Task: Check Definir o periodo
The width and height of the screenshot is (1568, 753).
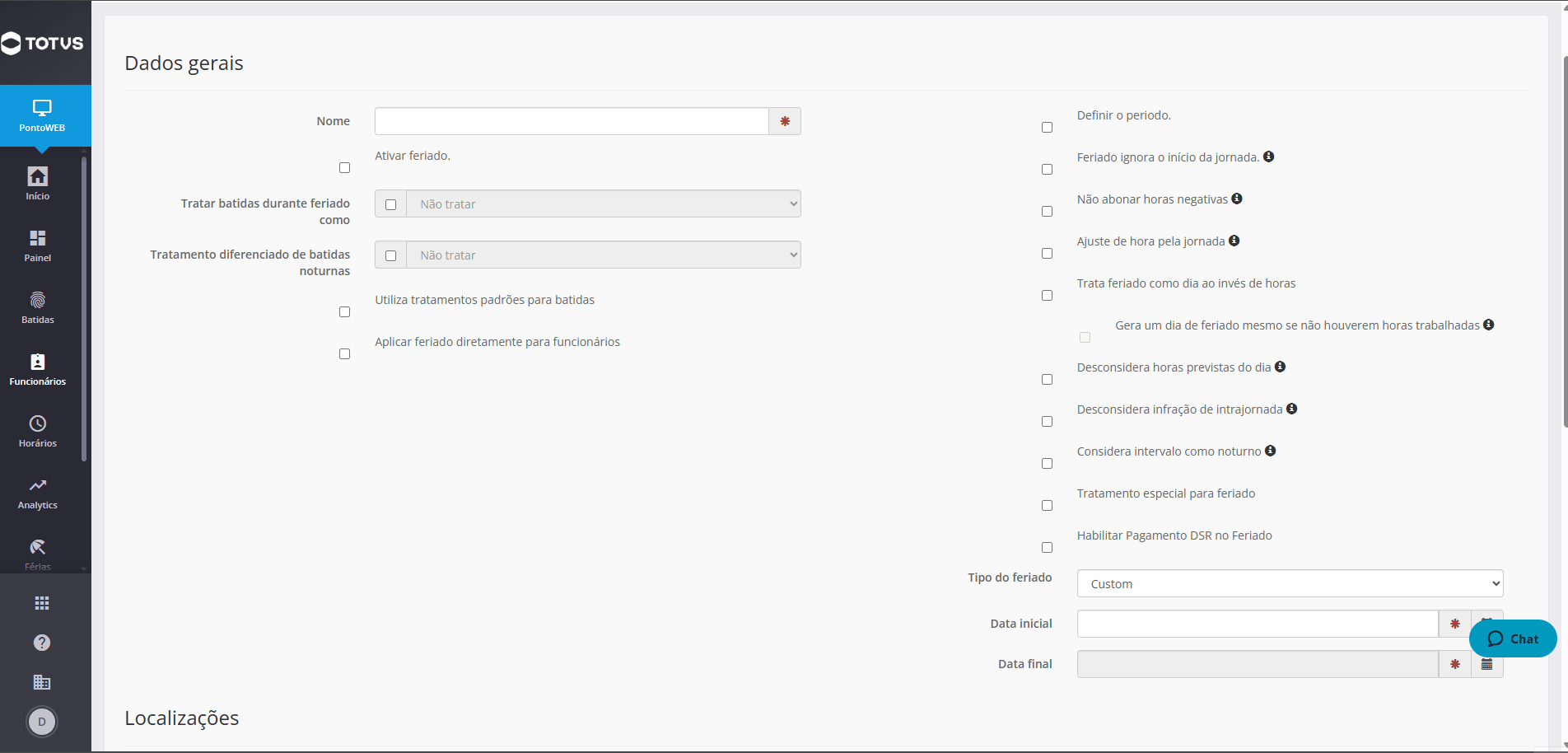Action: pos(1047,128)
